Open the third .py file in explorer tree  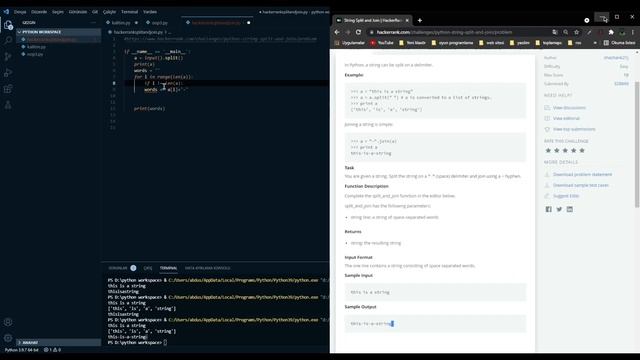[58, 54]
